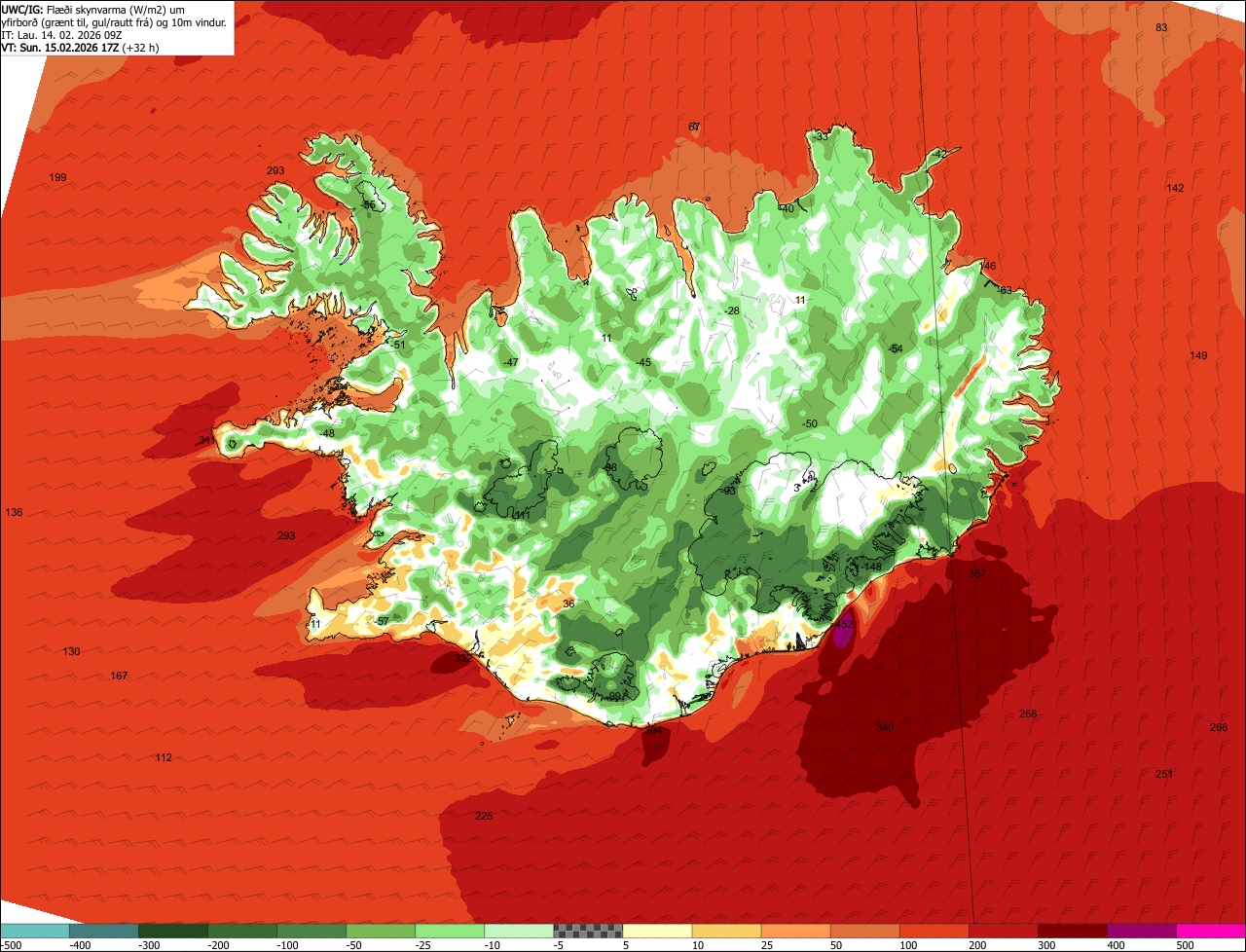Click the map value 112
The width and height of the screenshot is (1246, 952).
click(164, 757)
